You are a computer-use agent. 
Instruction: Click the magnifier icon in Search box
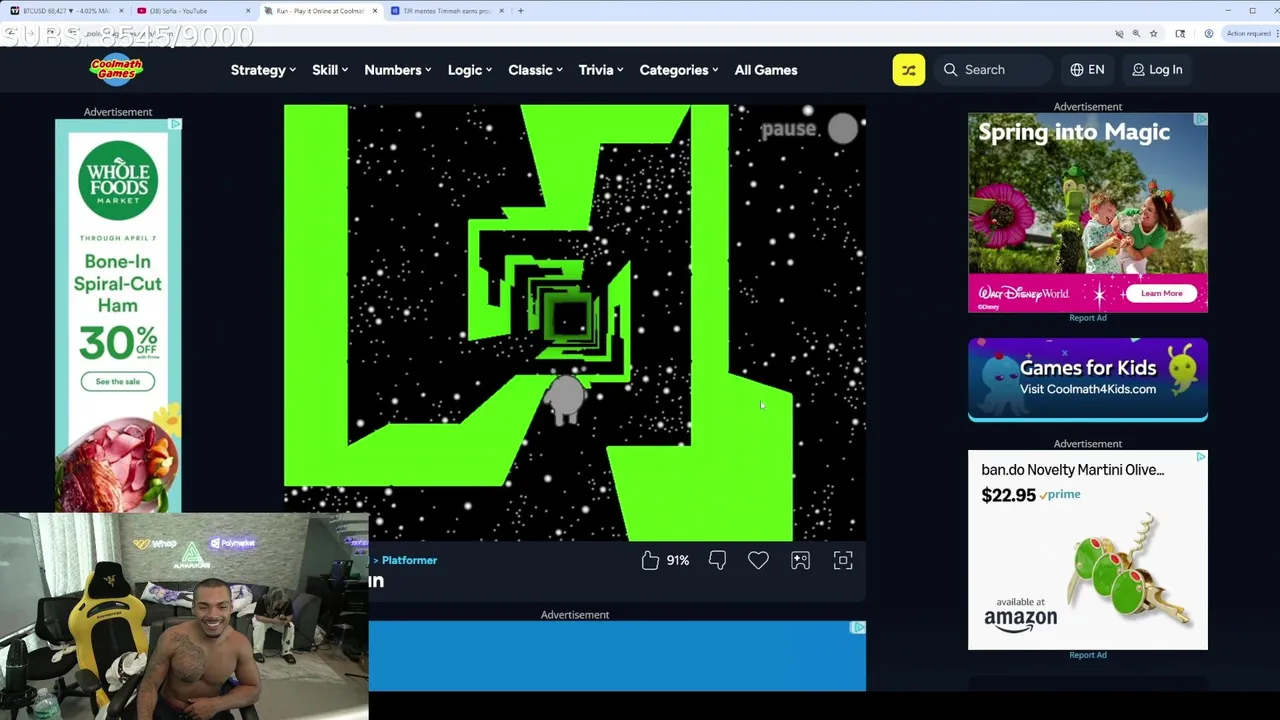(x=950, y=70)
